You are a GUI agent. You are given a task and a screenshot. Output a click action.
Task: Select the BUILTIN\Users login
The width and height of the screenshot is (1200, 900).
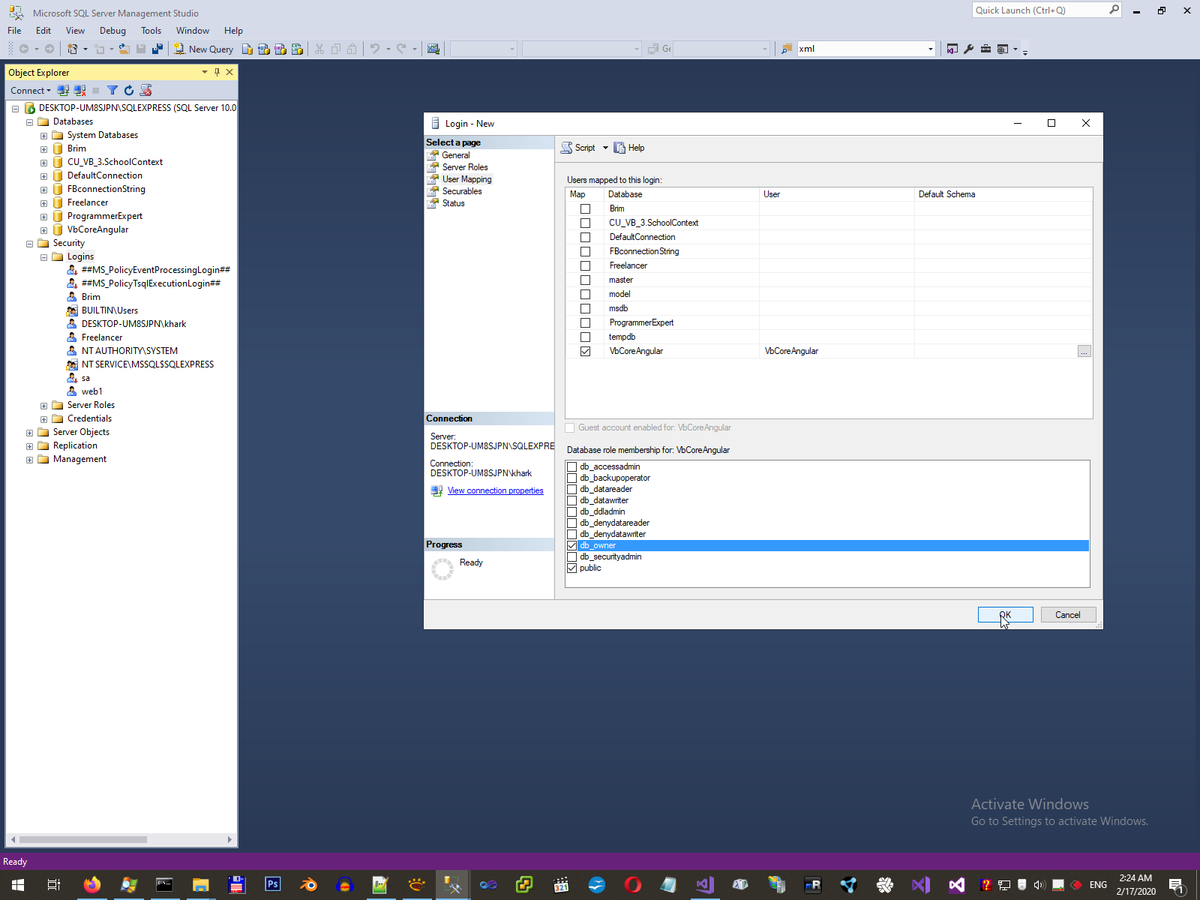[109, 310]
